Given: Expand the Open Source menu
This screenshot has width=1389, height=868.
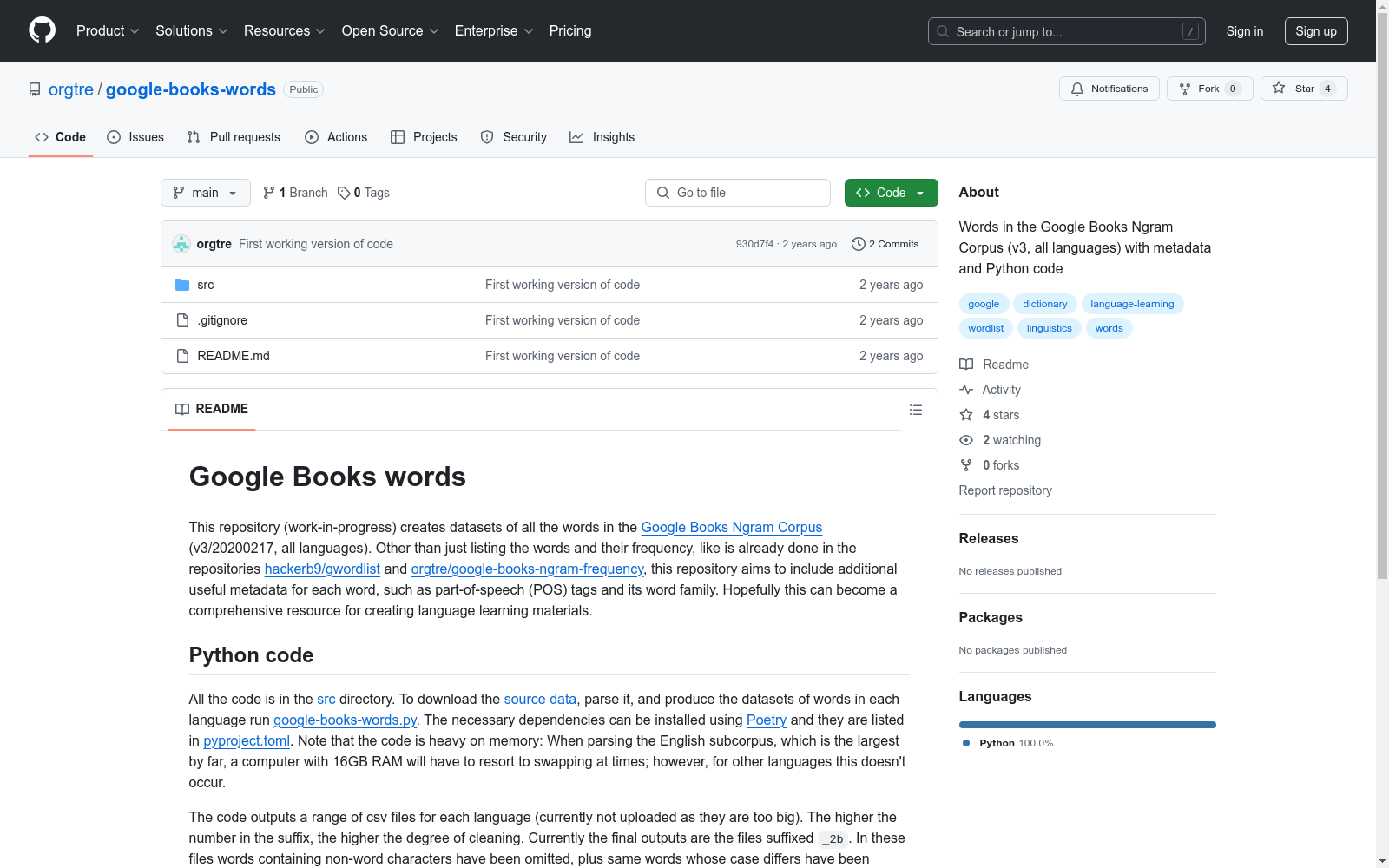Looking at the screenshot, I should coord(391,30).
